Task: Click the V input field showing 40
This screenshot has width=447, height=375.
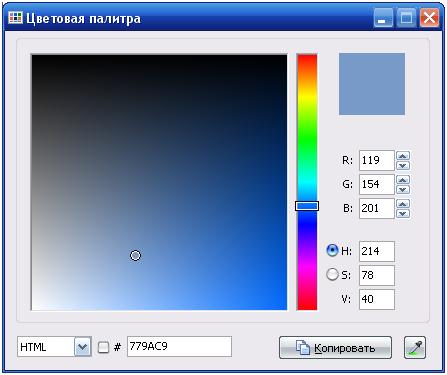Action: (x=377, y=299)
